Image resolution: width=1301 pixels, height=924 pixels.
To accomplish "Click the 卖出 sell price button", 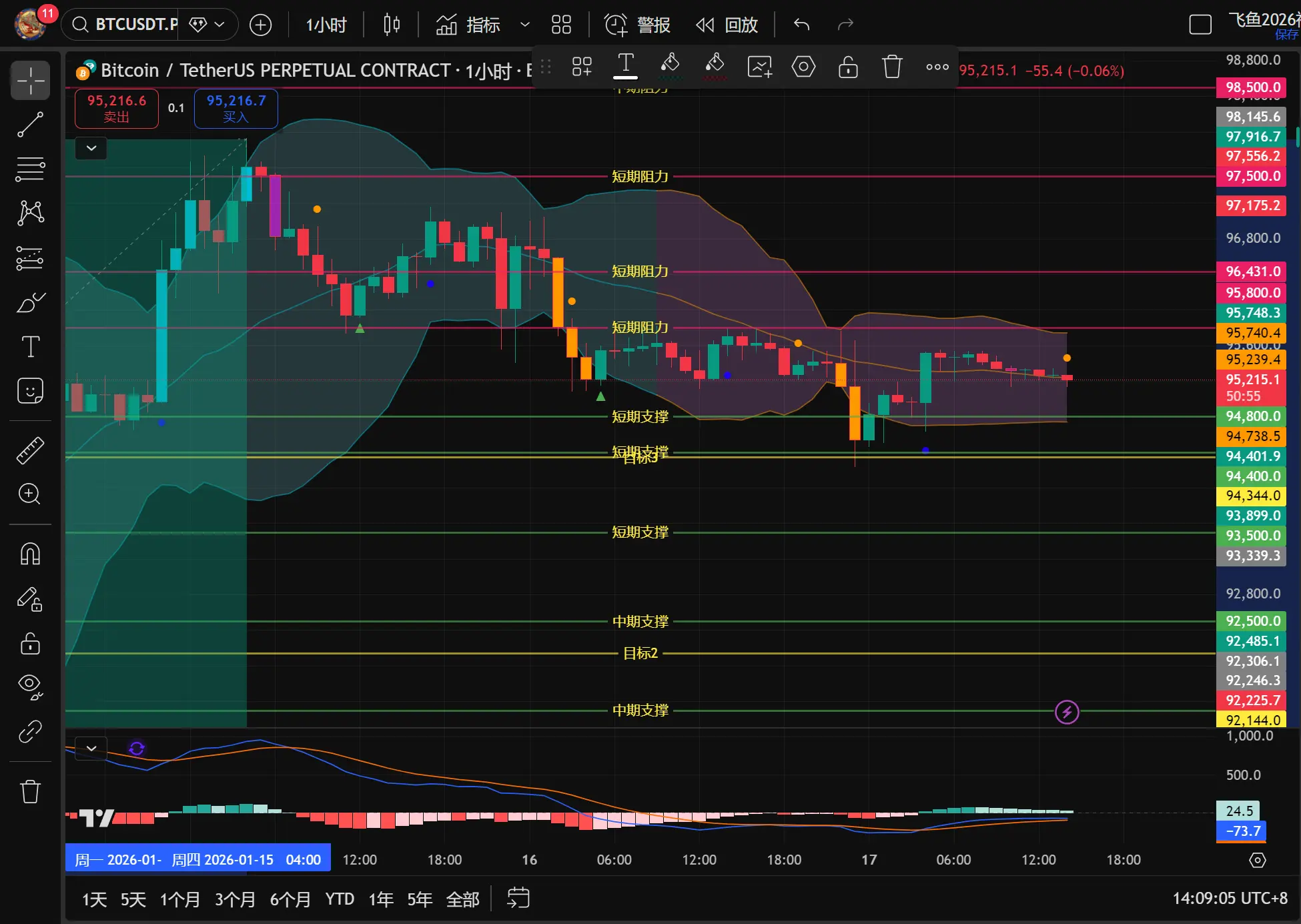I will point(117,108).
